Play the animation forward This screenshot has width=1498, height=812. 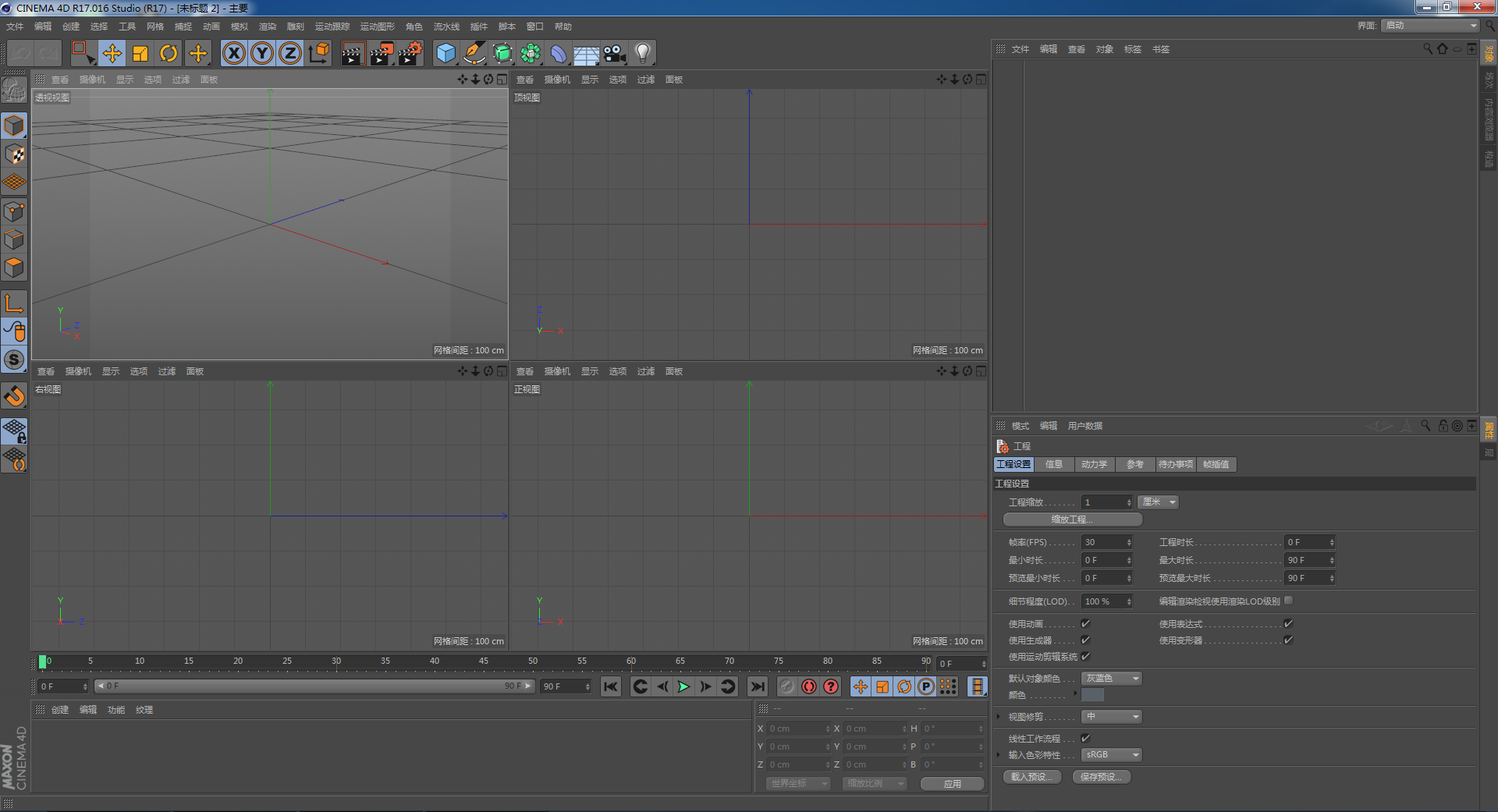[683, 686]
